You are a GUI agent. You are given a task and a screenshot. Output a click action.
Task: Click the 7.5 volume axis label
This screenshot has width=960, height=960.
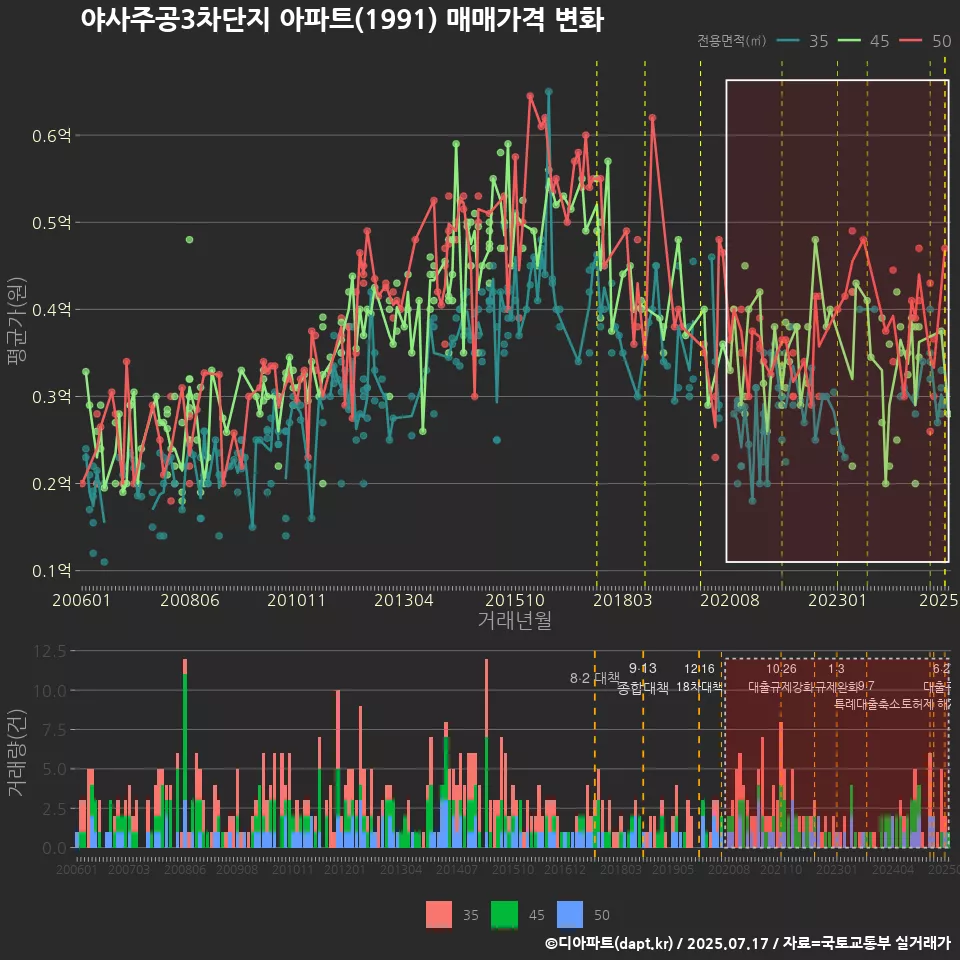[54, 730]
